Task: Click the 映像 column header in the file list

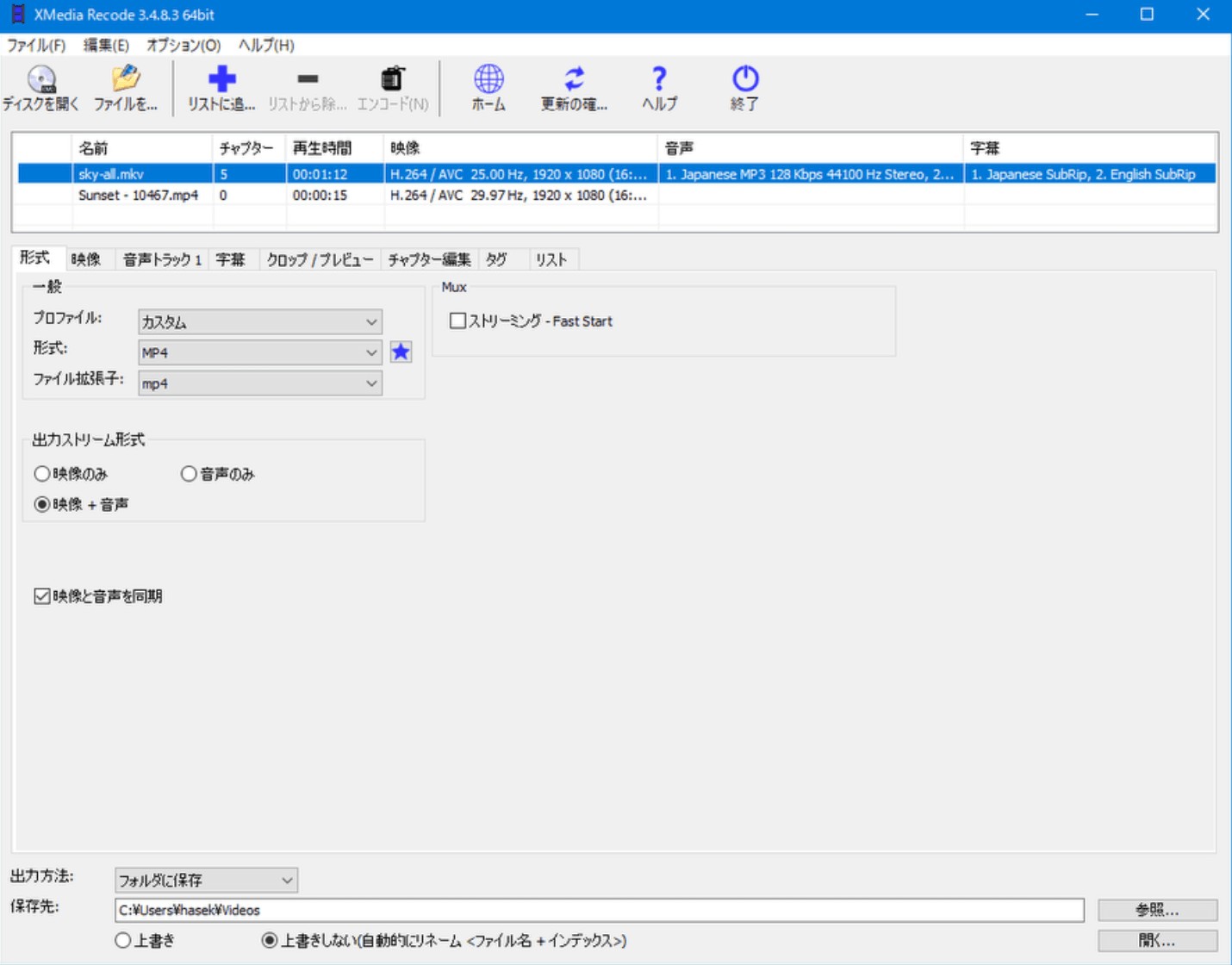Action: (x=520, y=148)
